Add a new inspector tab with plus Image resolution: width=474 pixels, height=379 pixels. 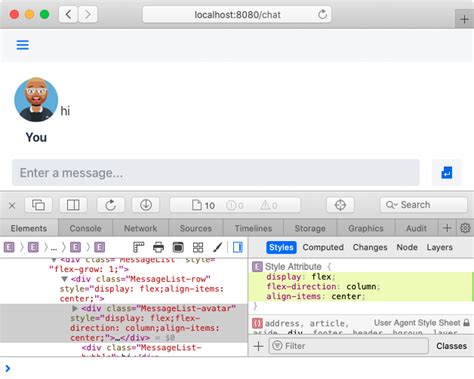click(x=447, y=228)
